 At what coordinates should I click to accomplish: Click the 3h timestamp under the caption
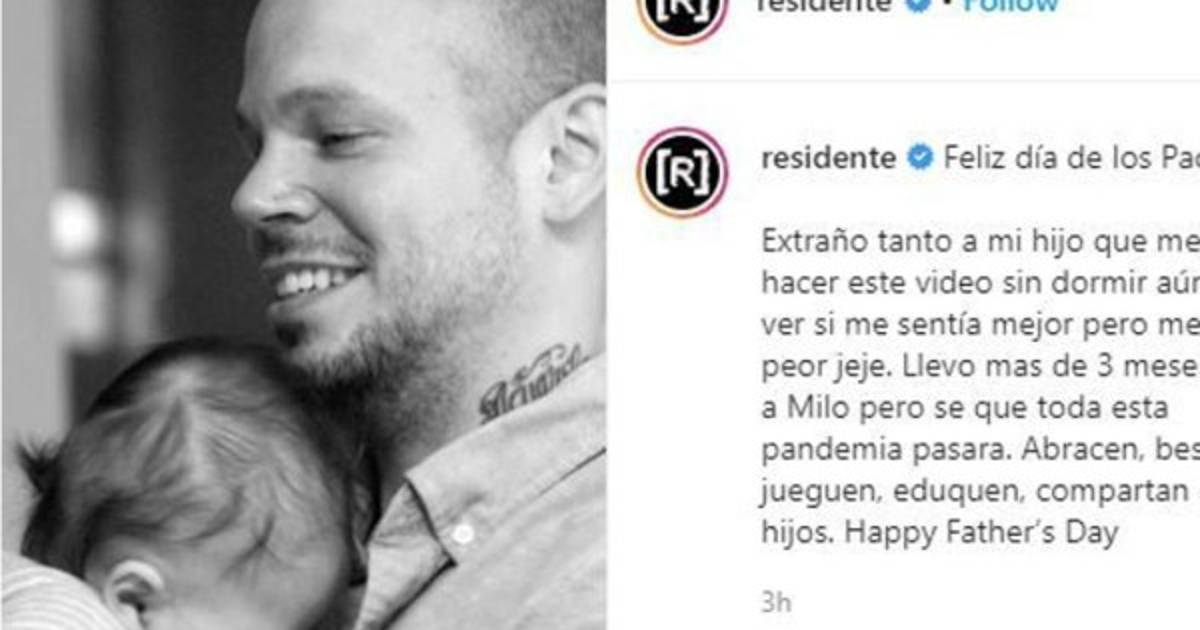pos(774,601)
